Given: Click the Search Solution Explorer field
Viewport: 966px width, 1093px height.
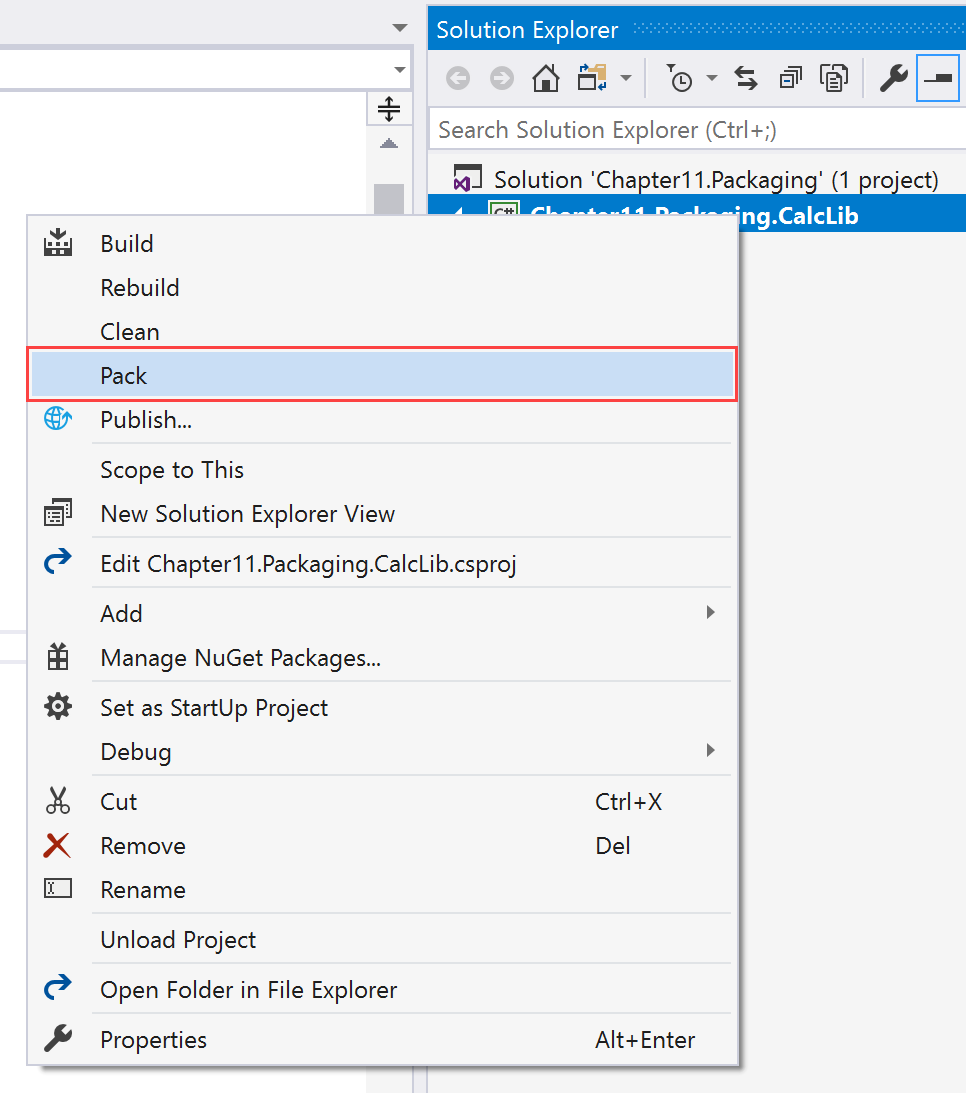Looking at the screenshot, I should pos(690,130).
